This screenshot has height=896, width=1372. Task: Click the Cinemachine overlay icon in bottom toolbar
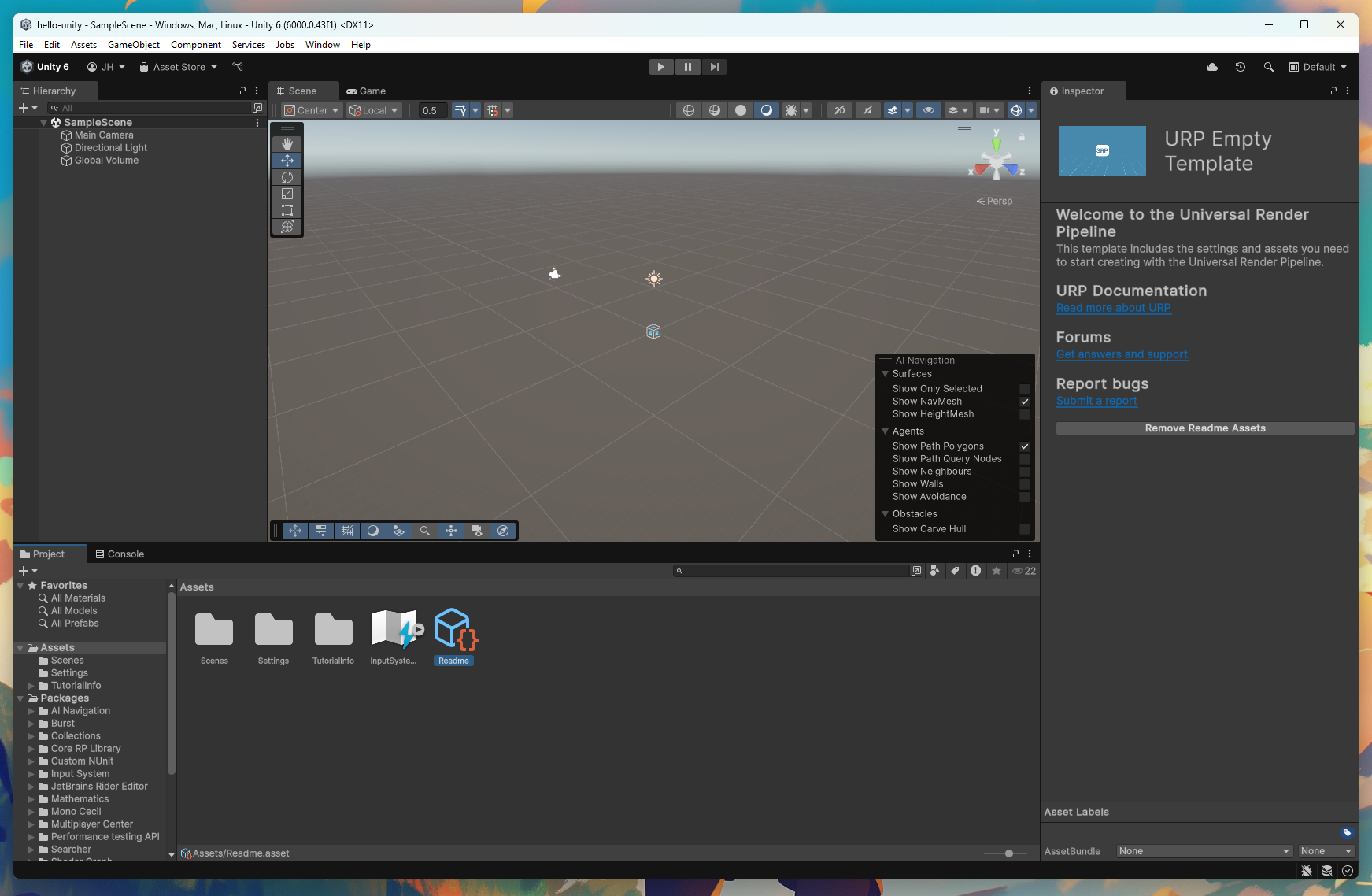click(477, 531)
